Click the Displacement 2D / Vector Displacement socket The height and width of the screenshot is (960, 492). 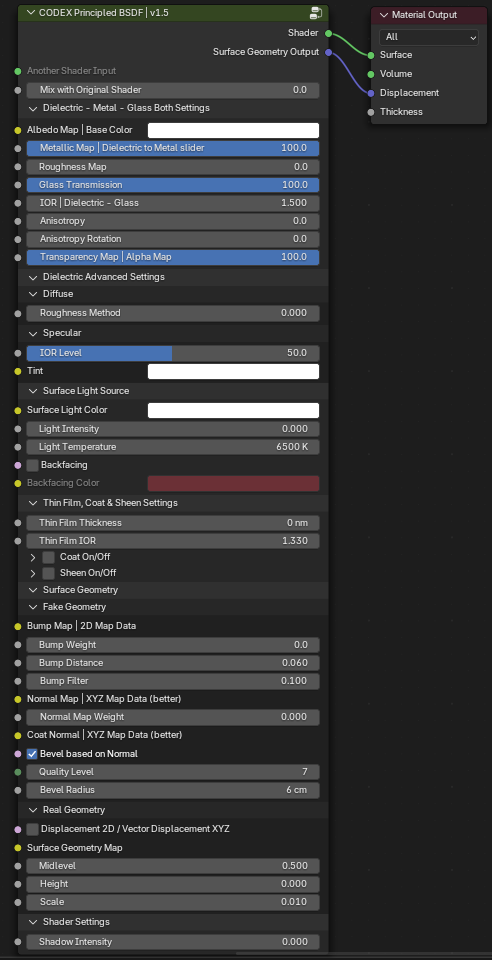tap(18, 830)
